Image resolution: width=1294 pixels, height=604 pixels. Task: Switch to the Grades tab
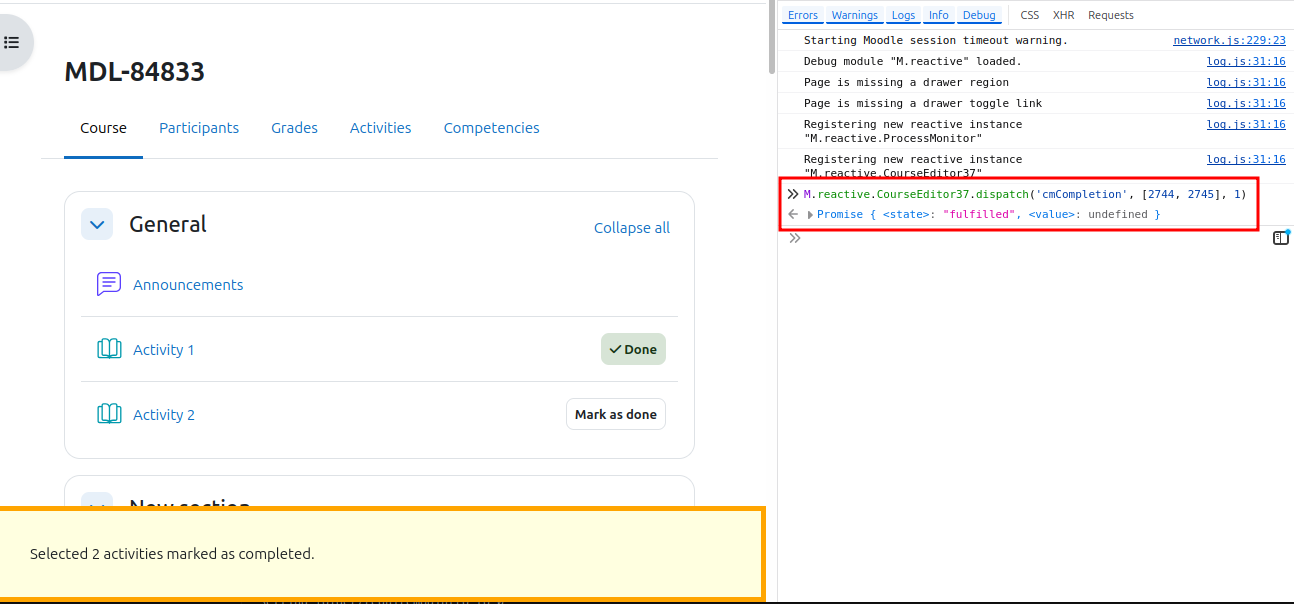(x=294, y=128)
